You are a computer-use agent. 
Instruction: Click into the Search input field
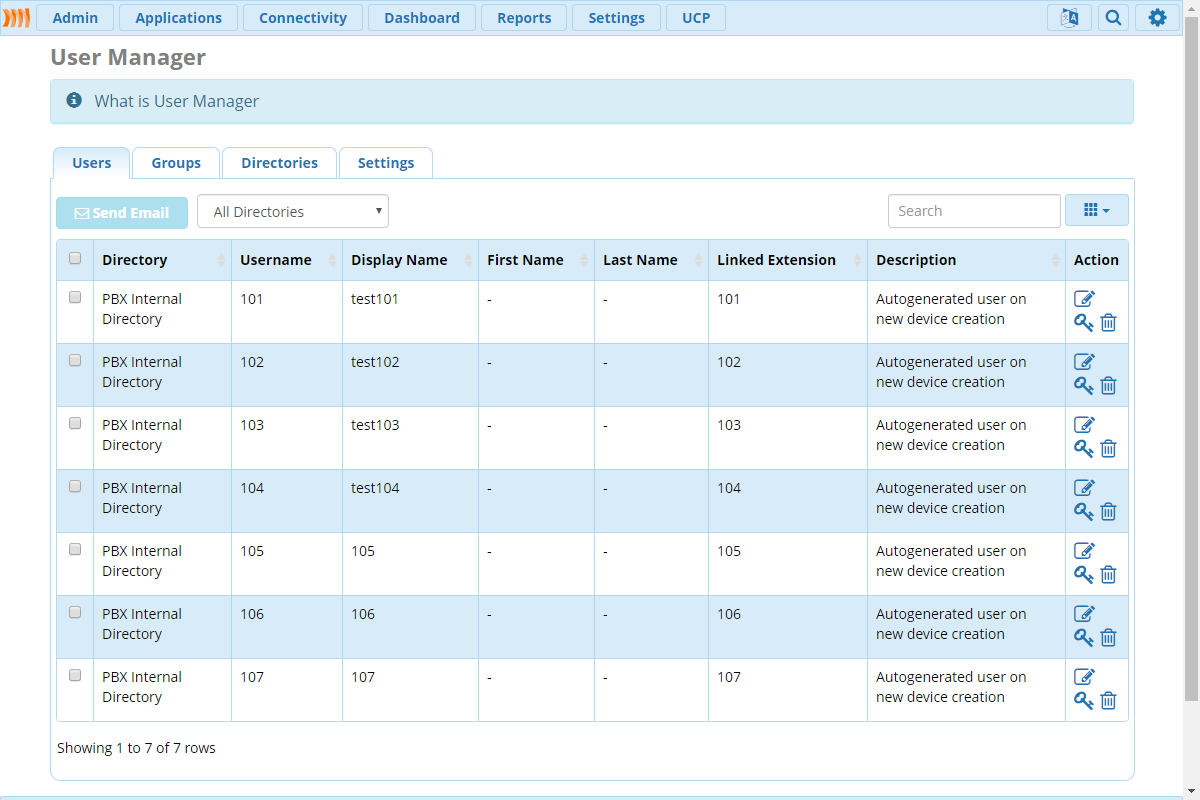[x=973, y=211]
